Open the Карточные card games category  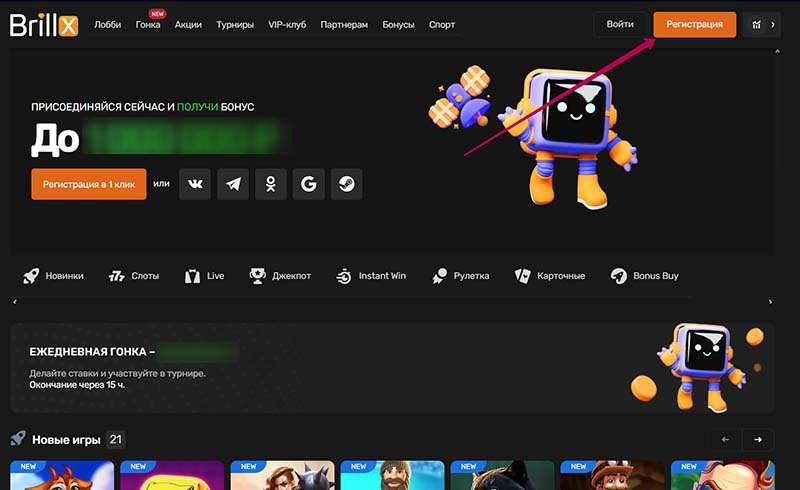pyautogui.click(x=549, y=275)
